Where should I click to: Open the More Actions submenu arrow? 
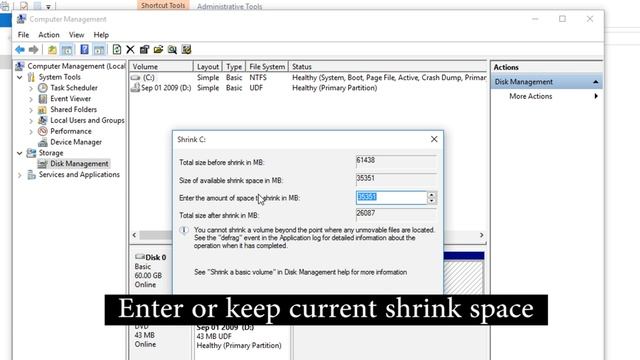click(x=596, y=96)
